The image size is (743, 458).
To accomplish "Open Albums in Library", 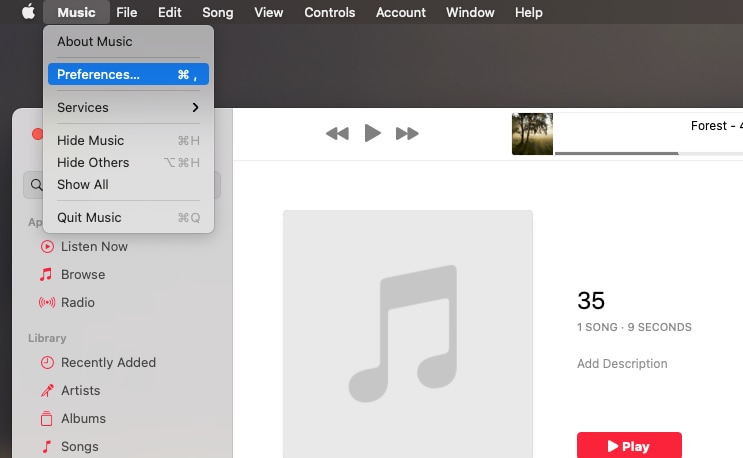I will [x=83, y=418].
